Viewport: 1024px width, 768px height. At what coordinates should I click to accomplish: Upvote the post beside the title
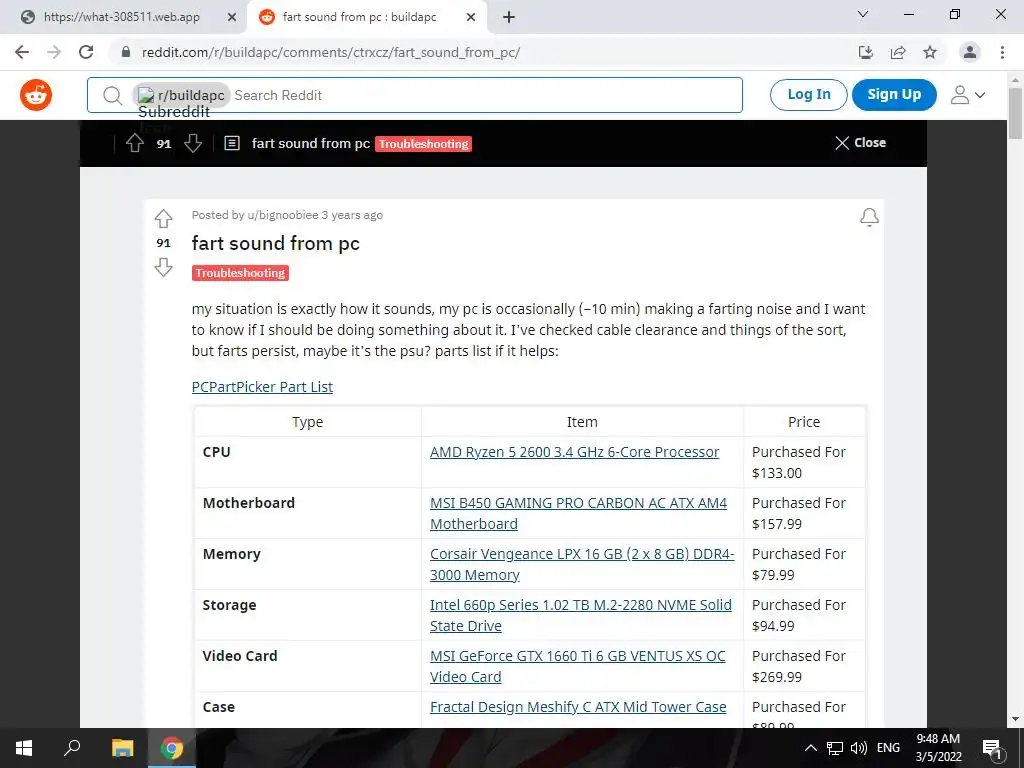[163, 218]
